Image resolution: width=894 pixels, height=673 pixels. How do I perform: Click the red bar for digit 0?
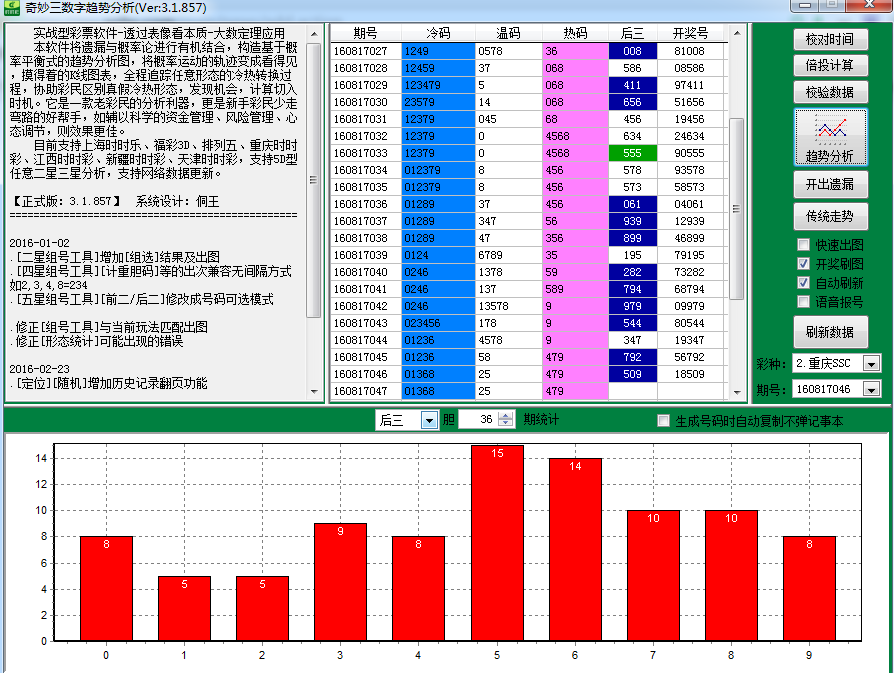pyautogui.click(x=107, y=589)
